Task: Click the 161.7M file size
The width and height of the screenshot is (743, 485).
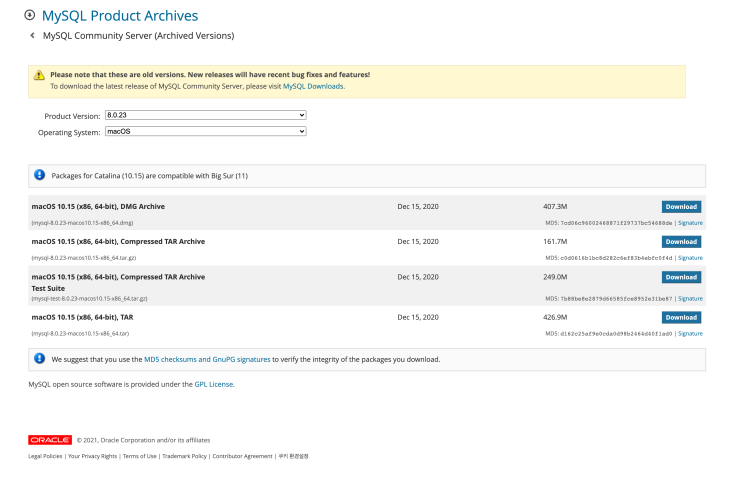Action: pos(555,242)
